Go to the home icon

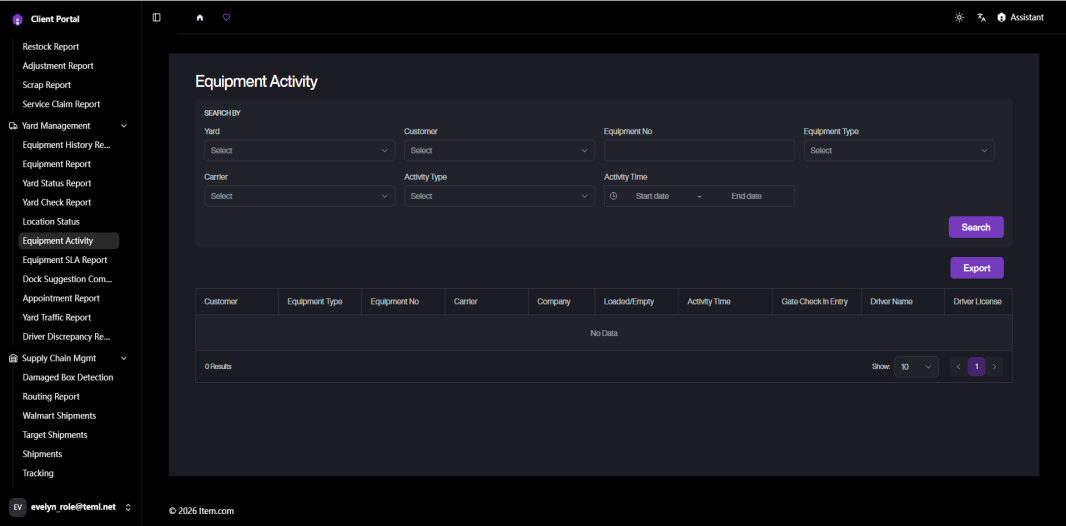tap(200, 18)
